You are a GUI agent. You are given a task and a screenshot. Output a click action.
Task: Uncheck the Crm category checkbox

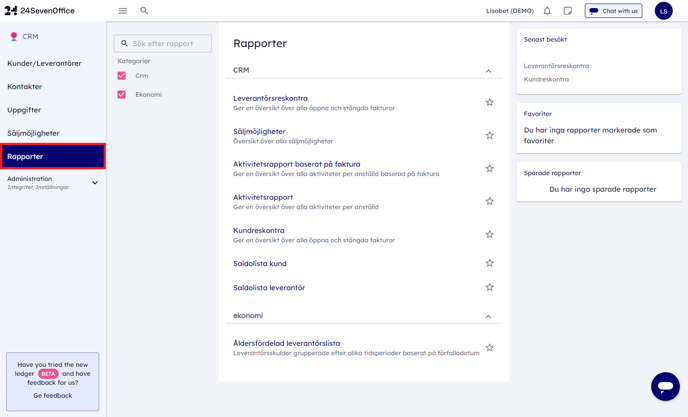pos(122,76)
